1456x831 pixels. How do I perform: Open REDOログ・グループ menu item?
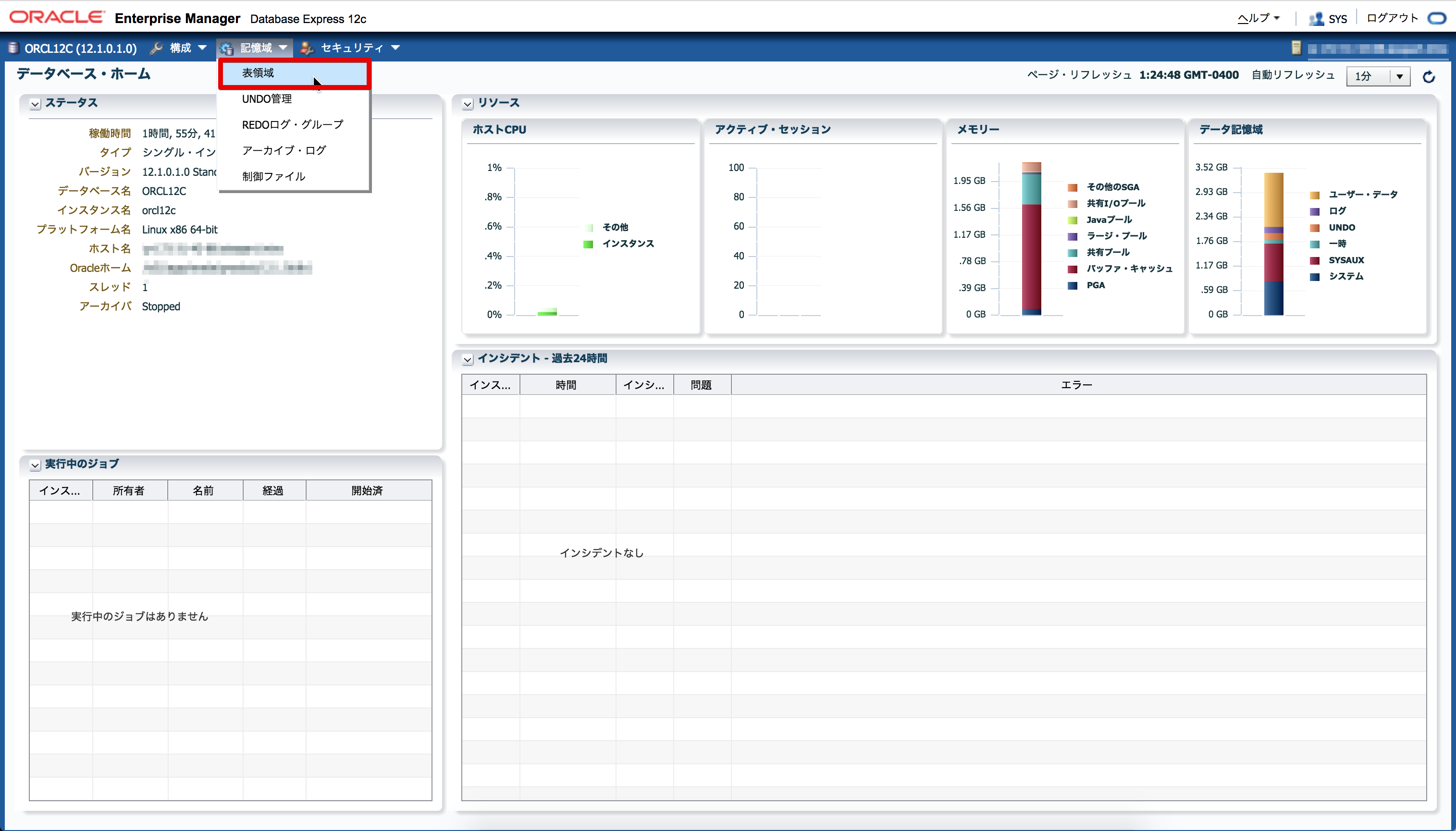[292, 124]
